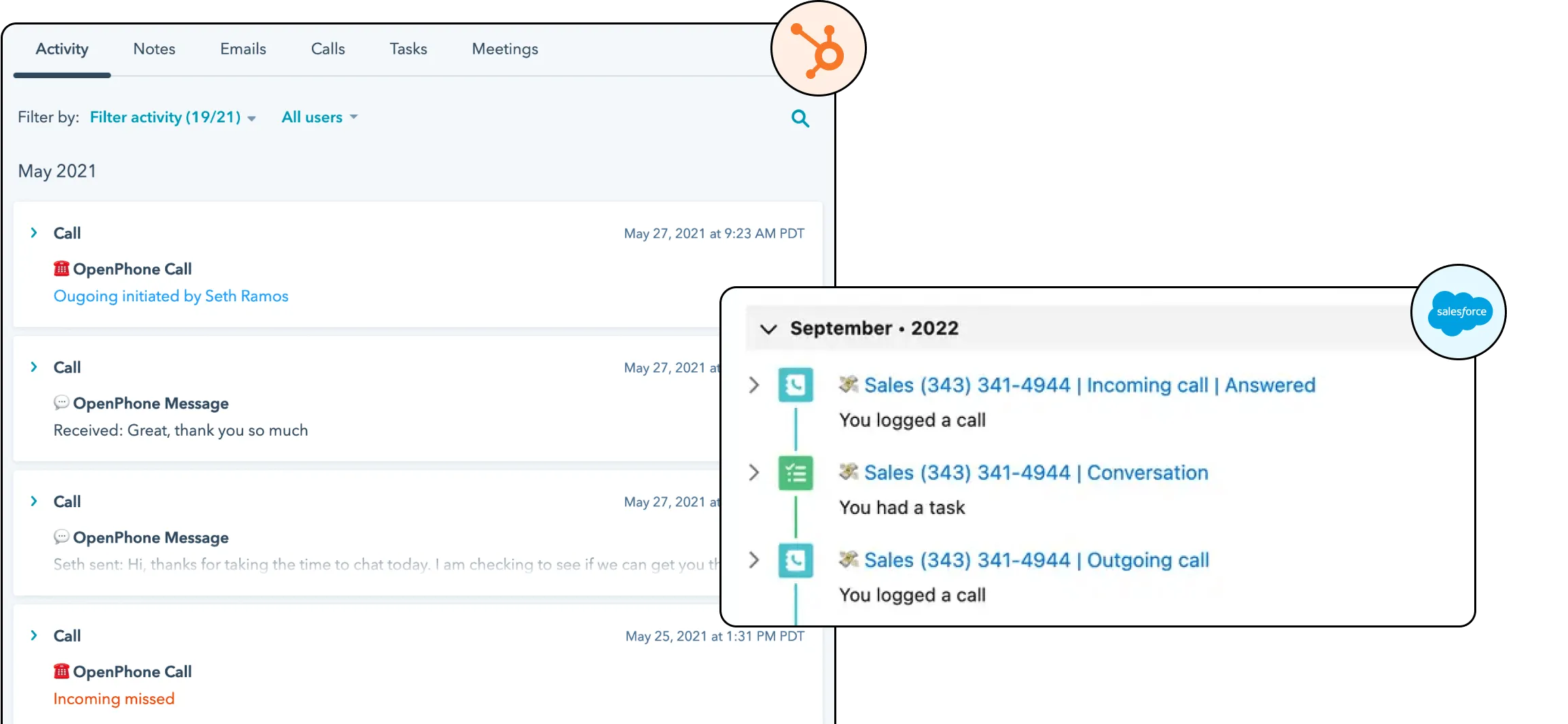Click 'You had a task' text

pyautogui.click(x=902, y=508)
